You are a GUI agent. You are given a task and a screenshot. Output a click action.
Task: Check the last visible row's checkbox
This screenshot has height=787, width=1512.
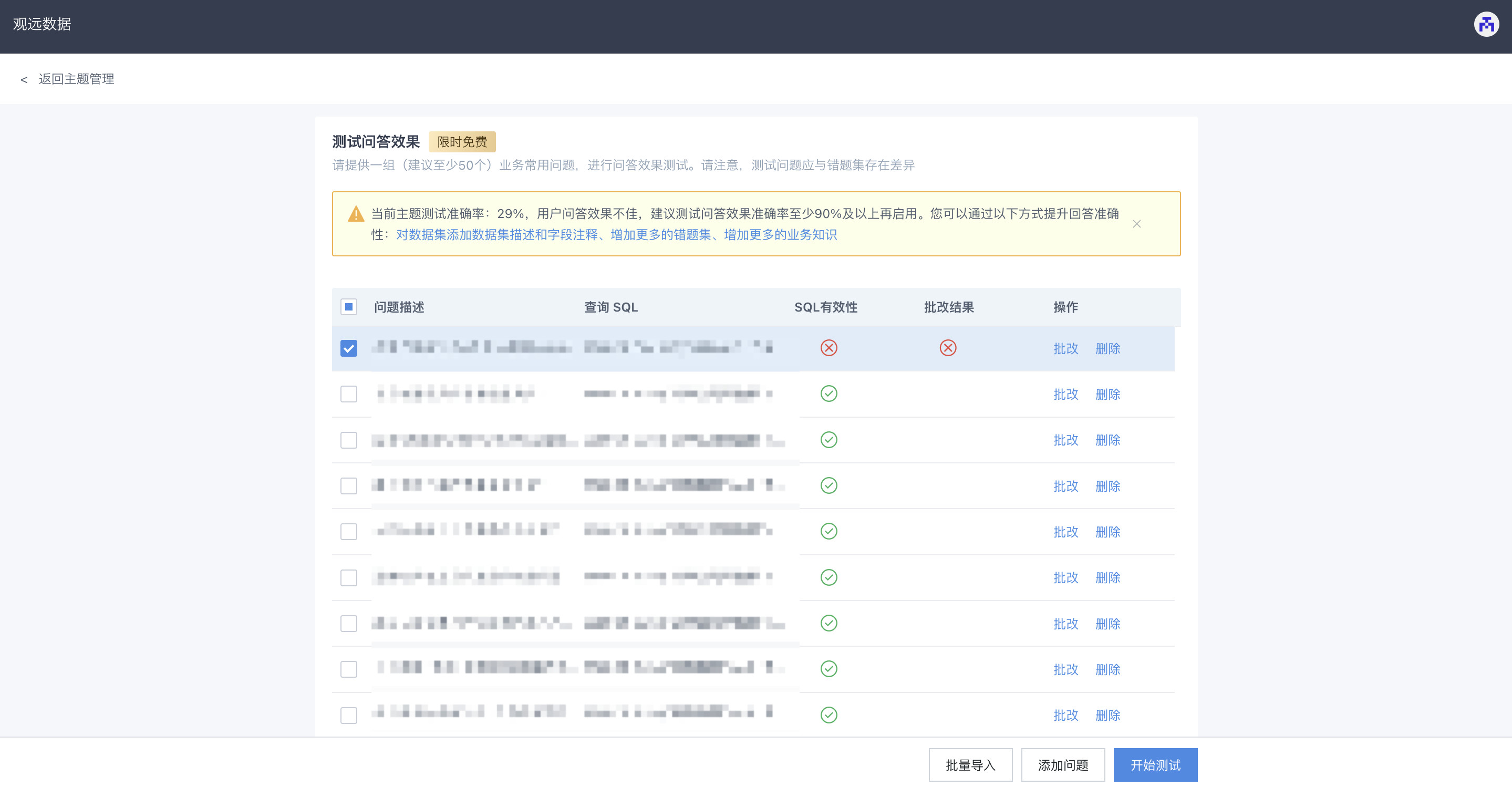[349, 715]
